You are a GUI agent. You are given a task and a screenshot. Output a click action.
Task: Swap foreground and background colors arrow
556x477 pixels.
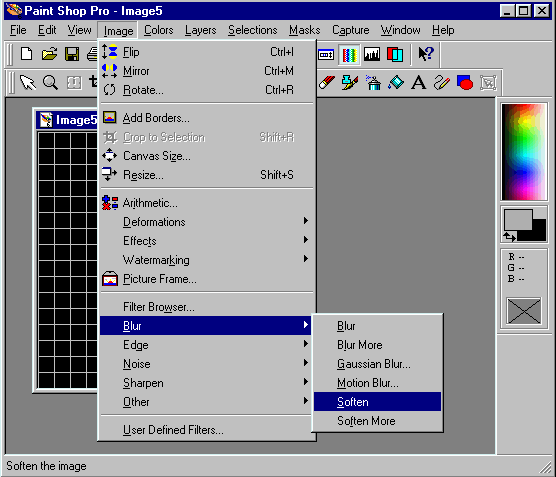[510, 237]
